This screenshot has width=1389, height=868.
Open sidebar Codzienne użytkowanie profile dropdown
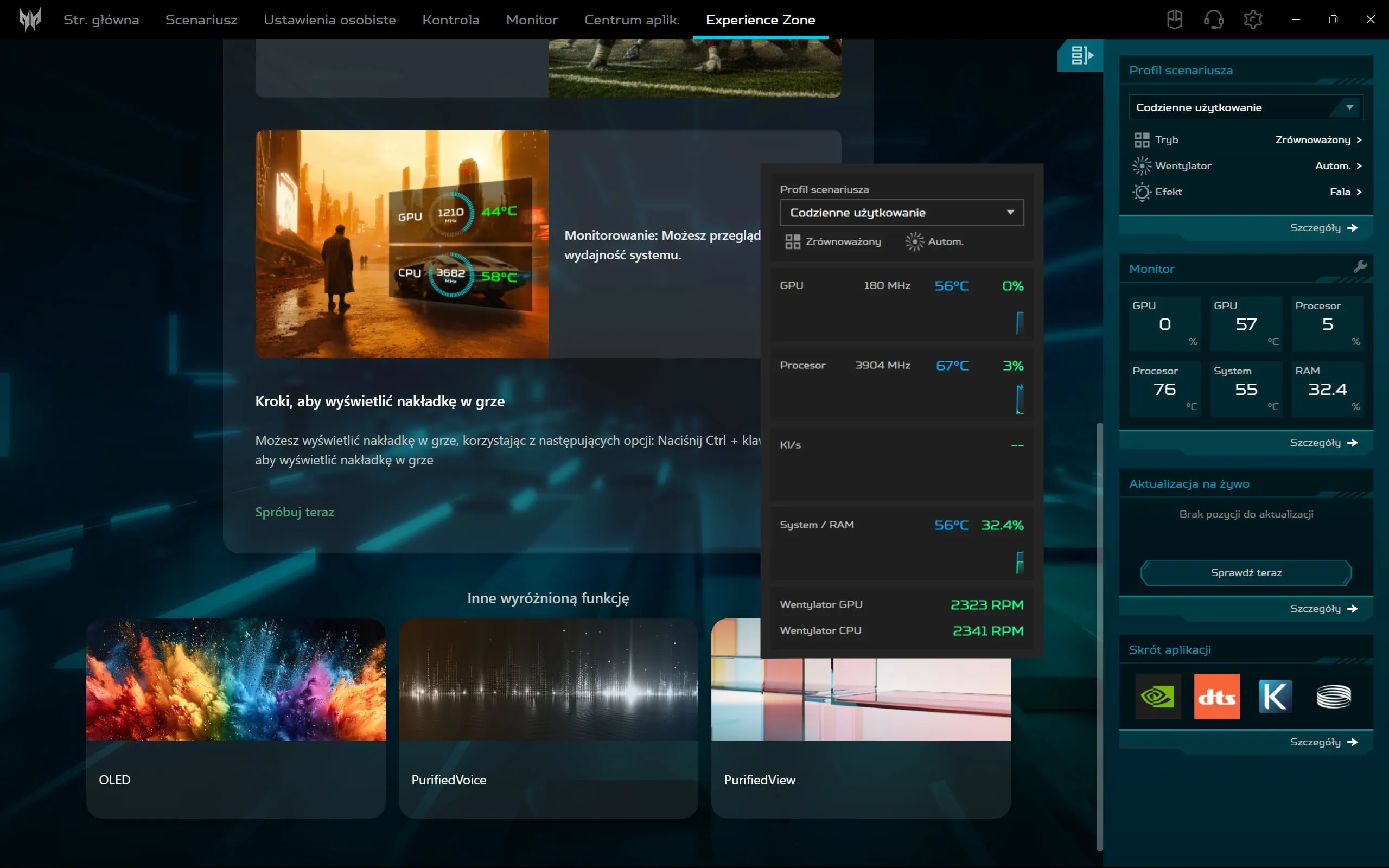(1246, 107)
